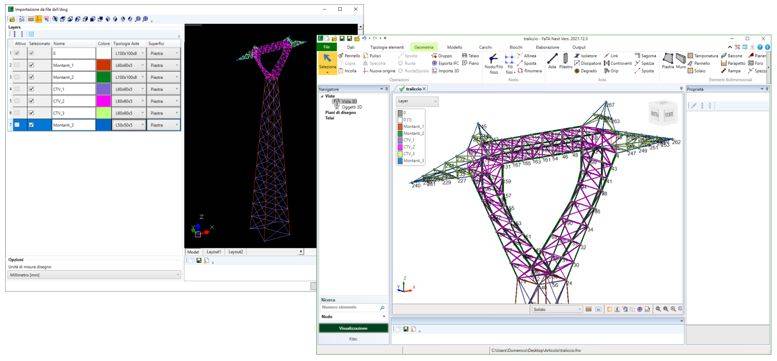Open the Unità di misura Millimetro dropdown
This screenshot has height=361, width=777.
[x=94, y=274]
